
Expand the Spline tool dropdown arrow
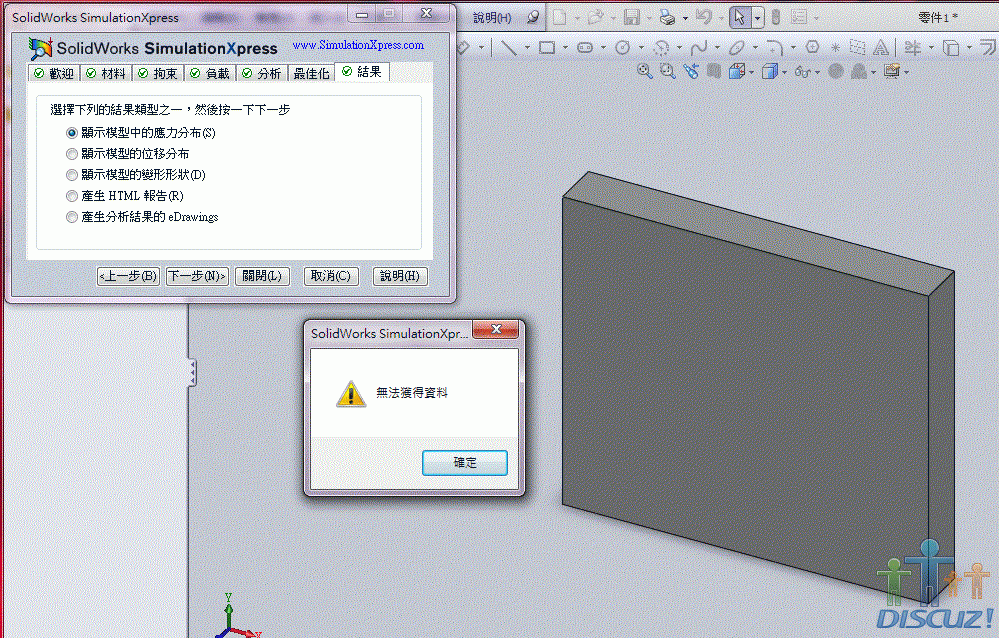tap(717, 48)
